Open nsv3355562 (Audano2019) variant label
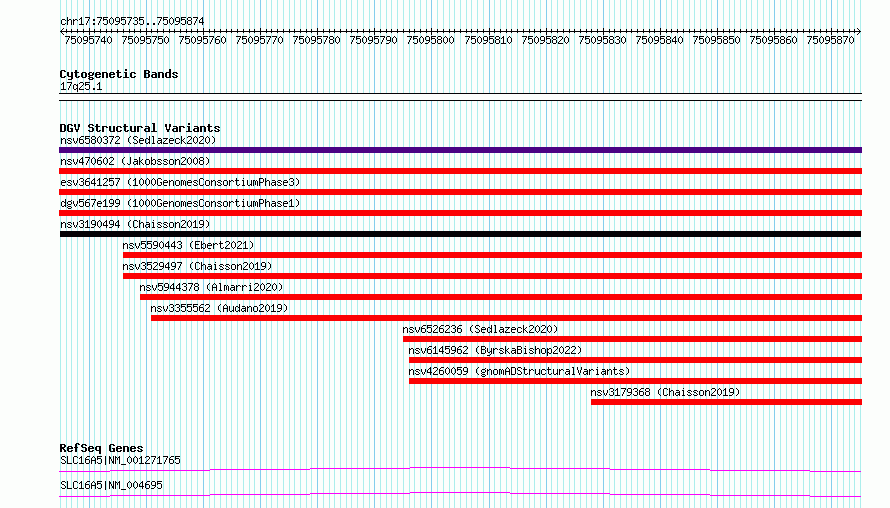This screenshot has width=890, height=508. point(219,308)
